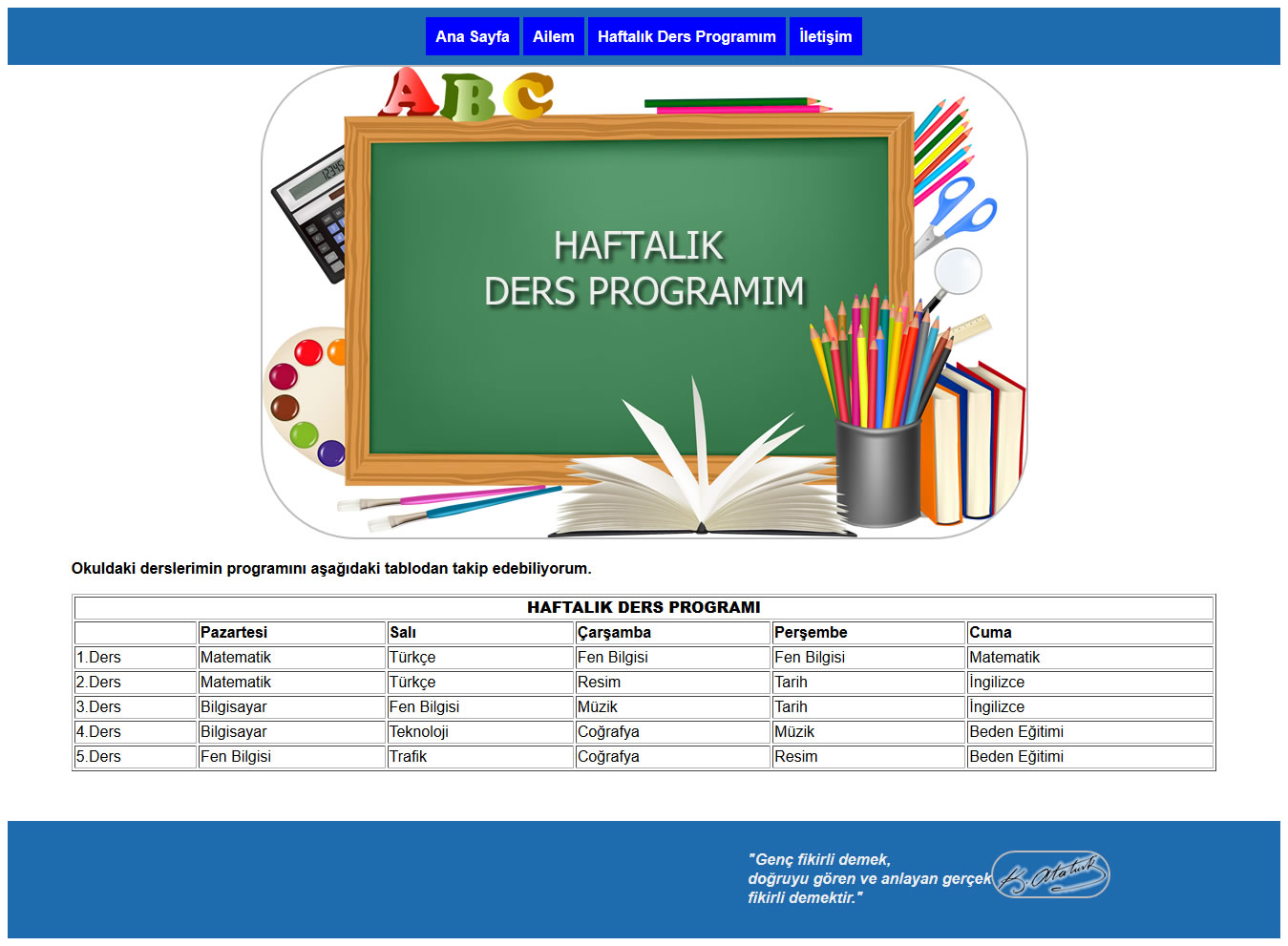Click the HAFTALIK DERS PROGRAMI table title
The height and width of the screenshot is (946, 1288).
(644, 607)
